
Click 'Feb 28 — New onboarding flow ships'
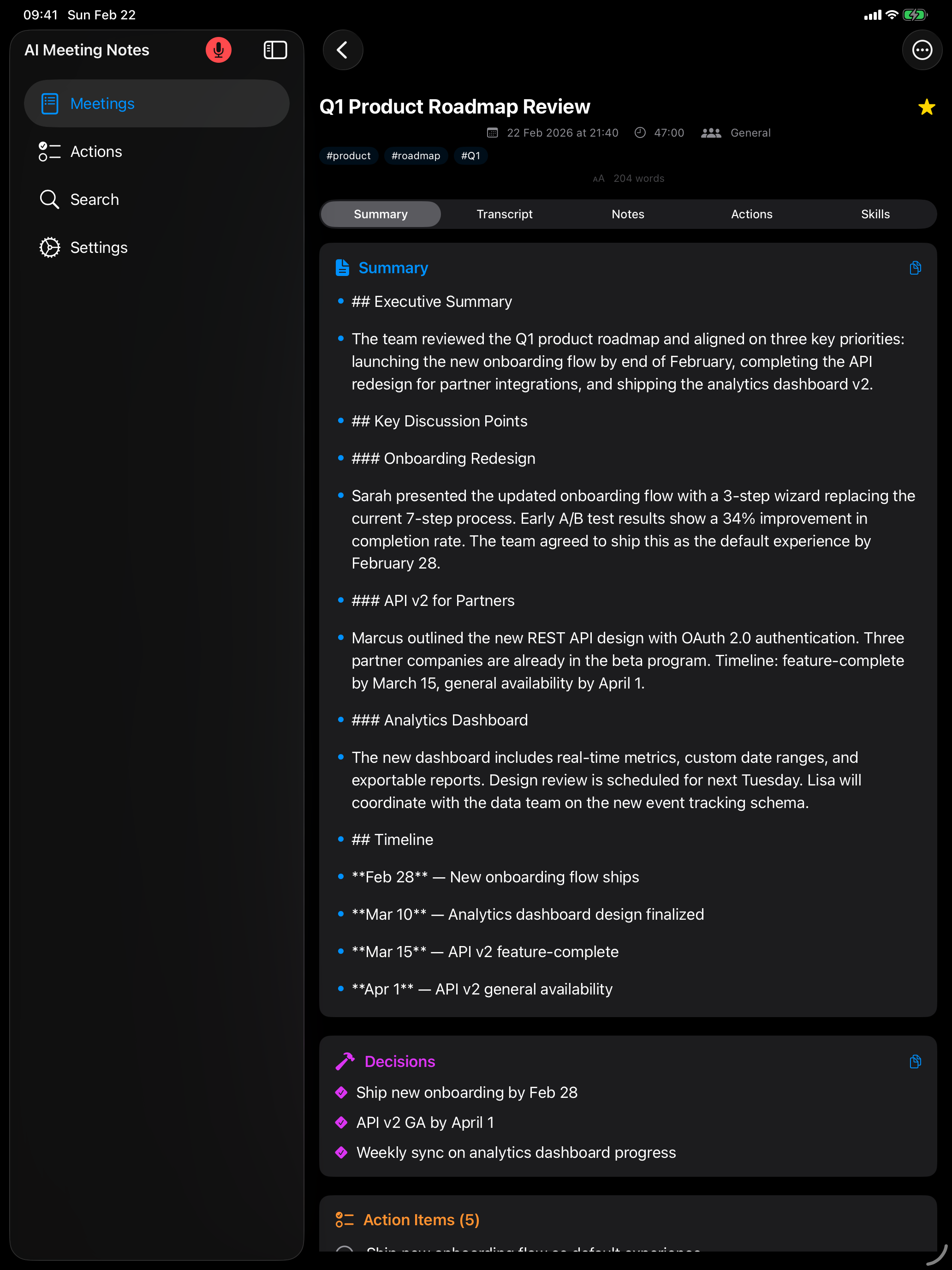[495, 877]
